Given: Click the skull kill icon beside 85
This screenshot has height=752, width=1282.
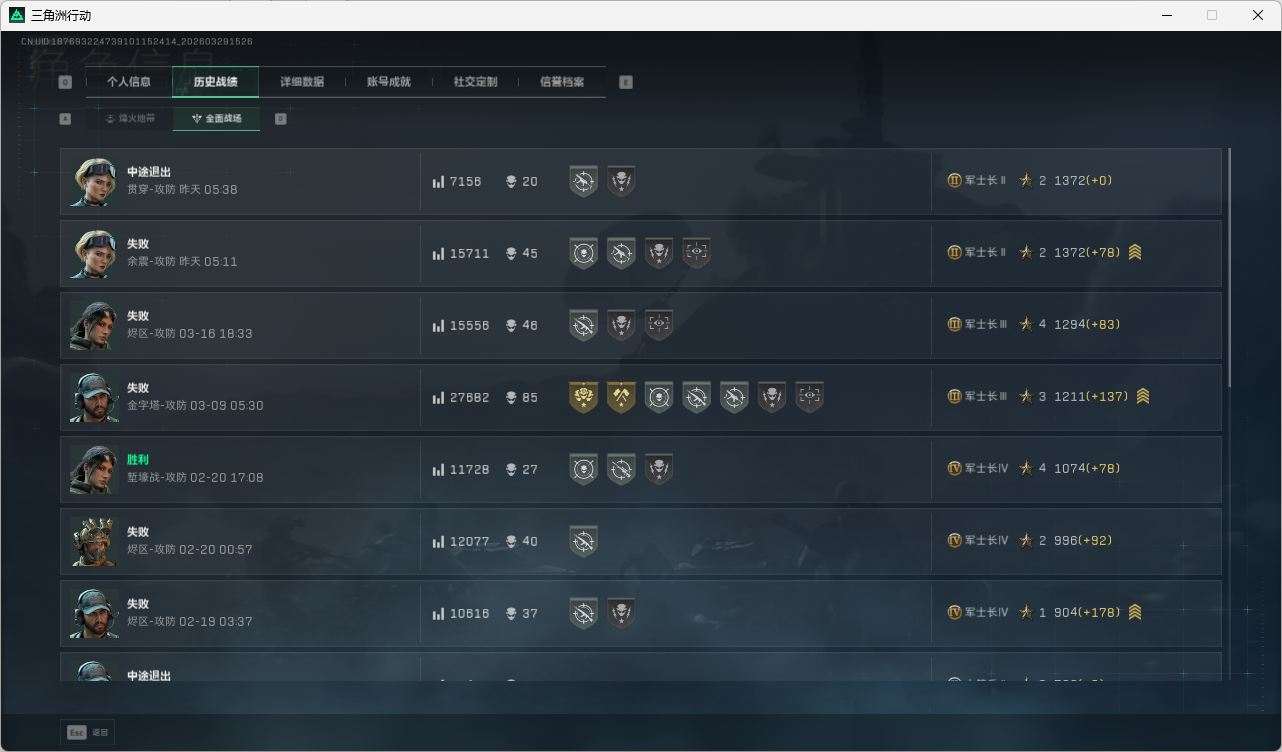Looking at the screenshot, I should click(x=511, y=398).
